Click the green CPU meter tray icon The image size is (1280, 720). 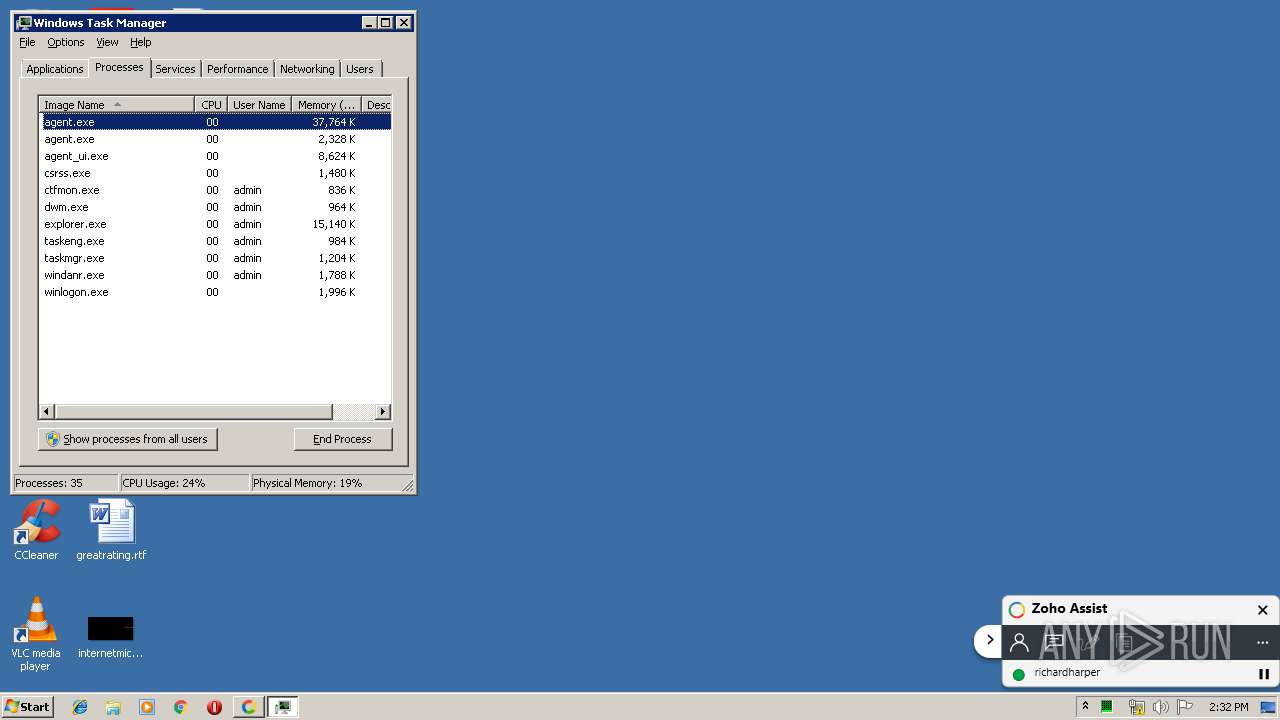[1107, 707]
